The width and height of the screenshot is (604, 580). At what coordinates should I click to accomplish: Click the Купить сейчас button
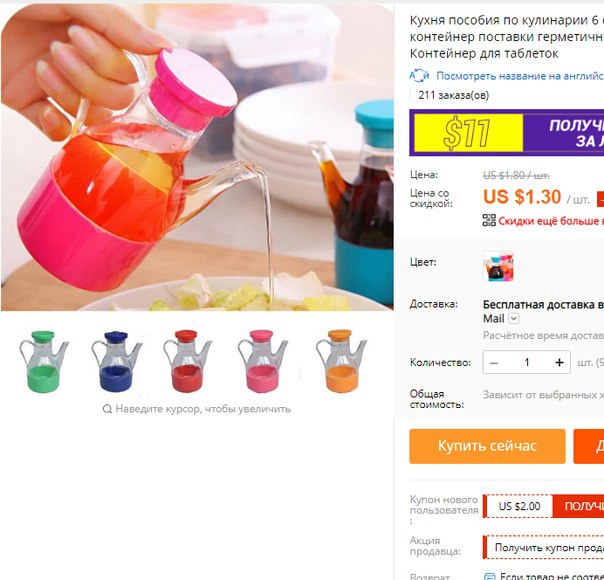pos(487,446)
